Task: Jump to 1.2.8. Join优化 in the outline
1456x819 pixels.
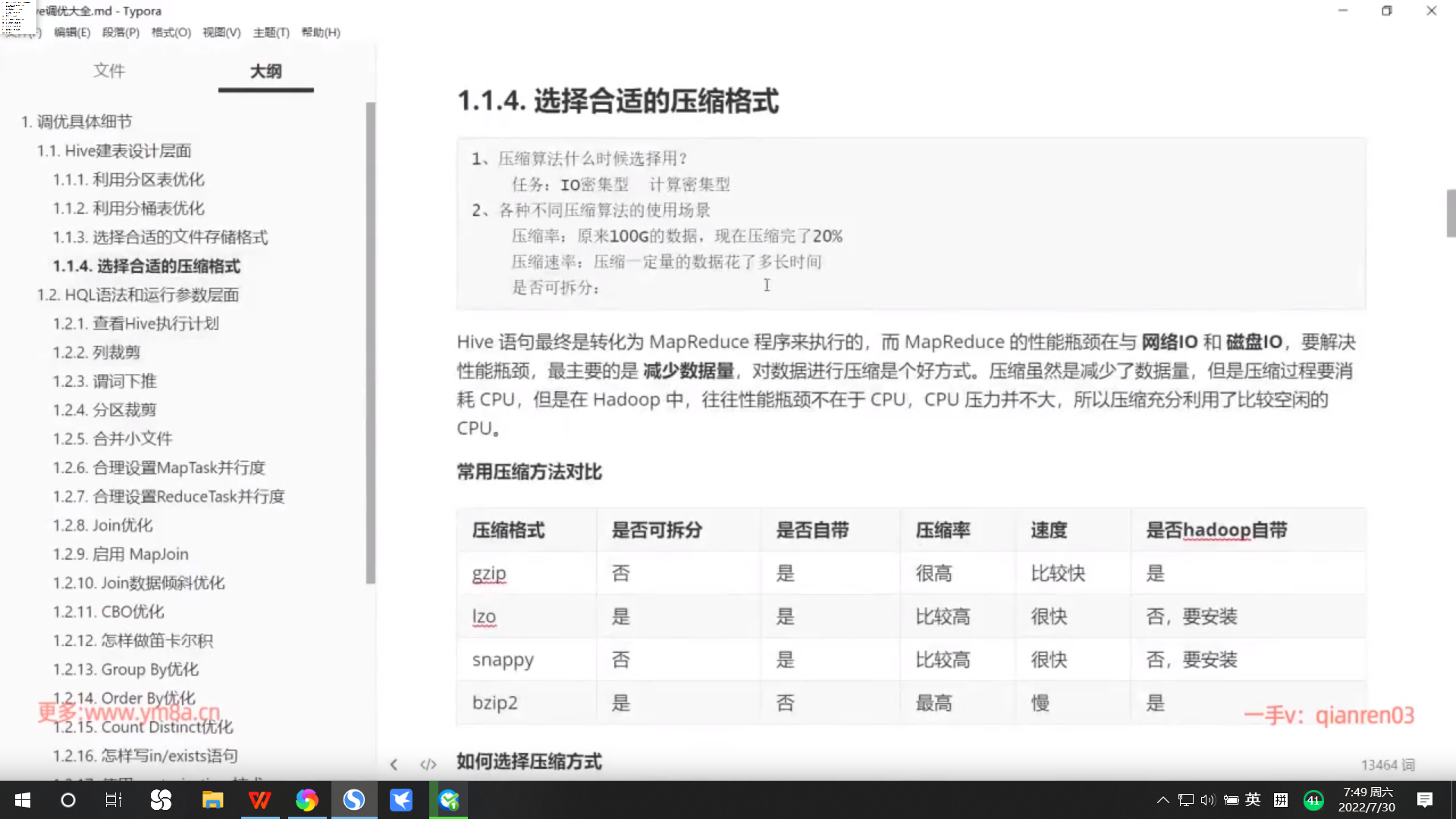Action: click(102, 526)
